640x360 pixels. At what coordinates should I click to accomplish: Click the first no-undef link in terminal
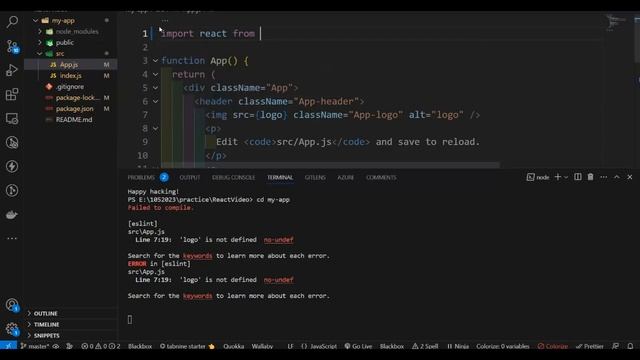point(278,240)
